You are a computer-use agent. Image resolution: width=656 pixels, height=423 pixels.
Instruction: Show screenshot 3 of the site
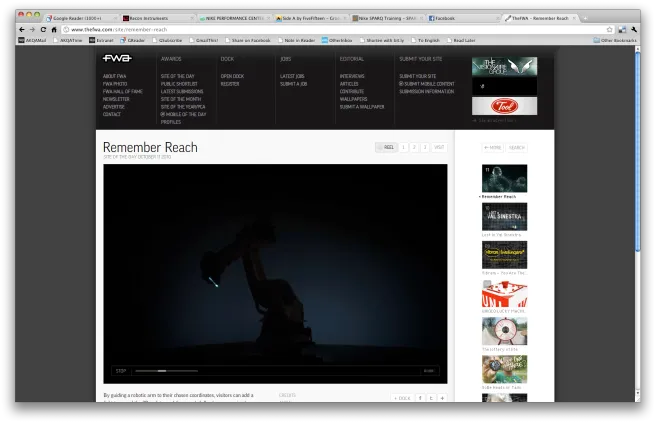coord(425,147)
